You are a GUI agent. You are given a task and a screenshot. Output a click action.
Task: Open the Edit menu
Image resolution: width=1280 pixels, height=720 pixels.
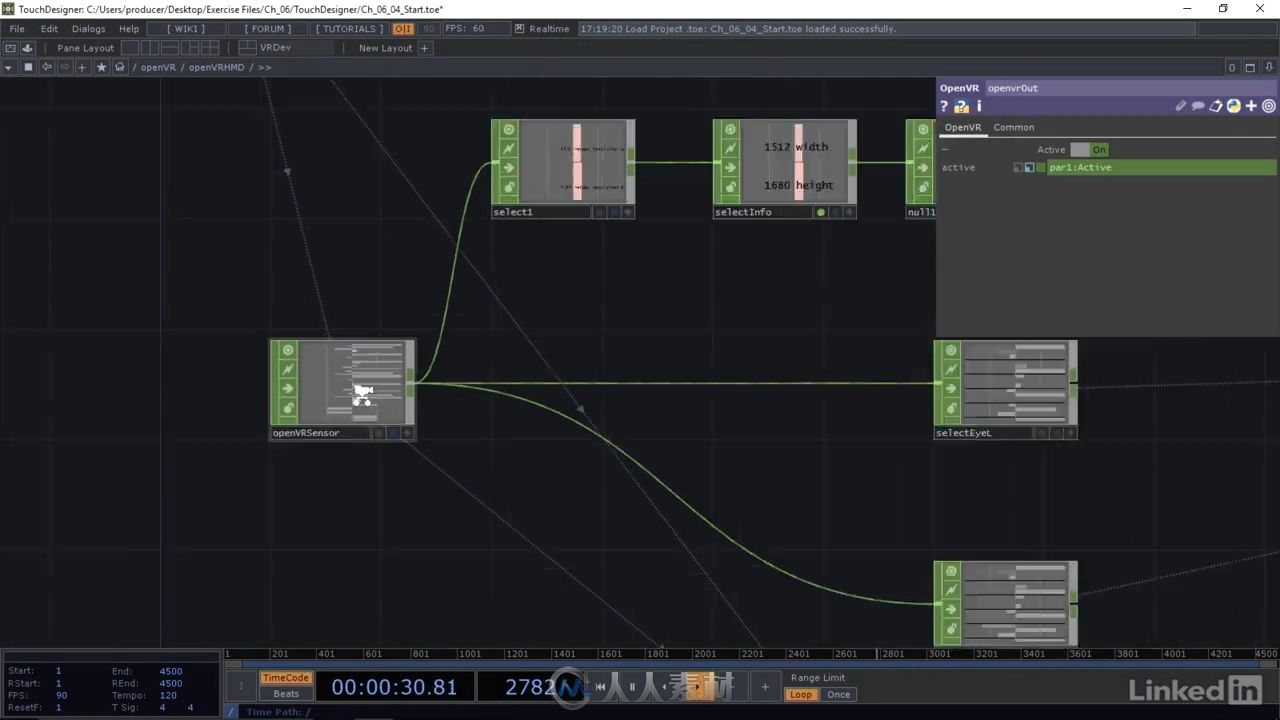click(x=49, y=29)
